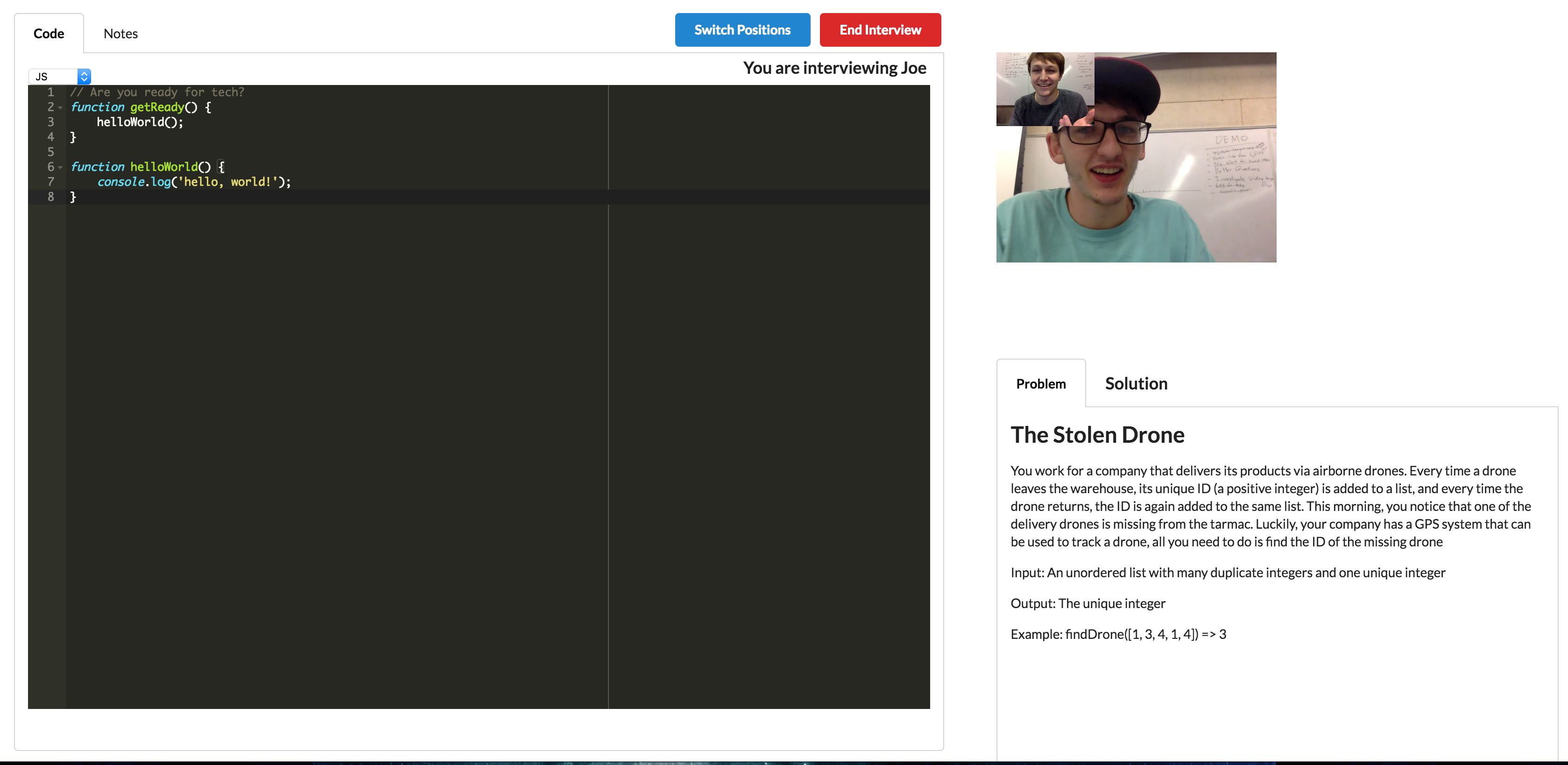Click the findDrone example text
1568x765 pixels.
(x=1117, y=634)
